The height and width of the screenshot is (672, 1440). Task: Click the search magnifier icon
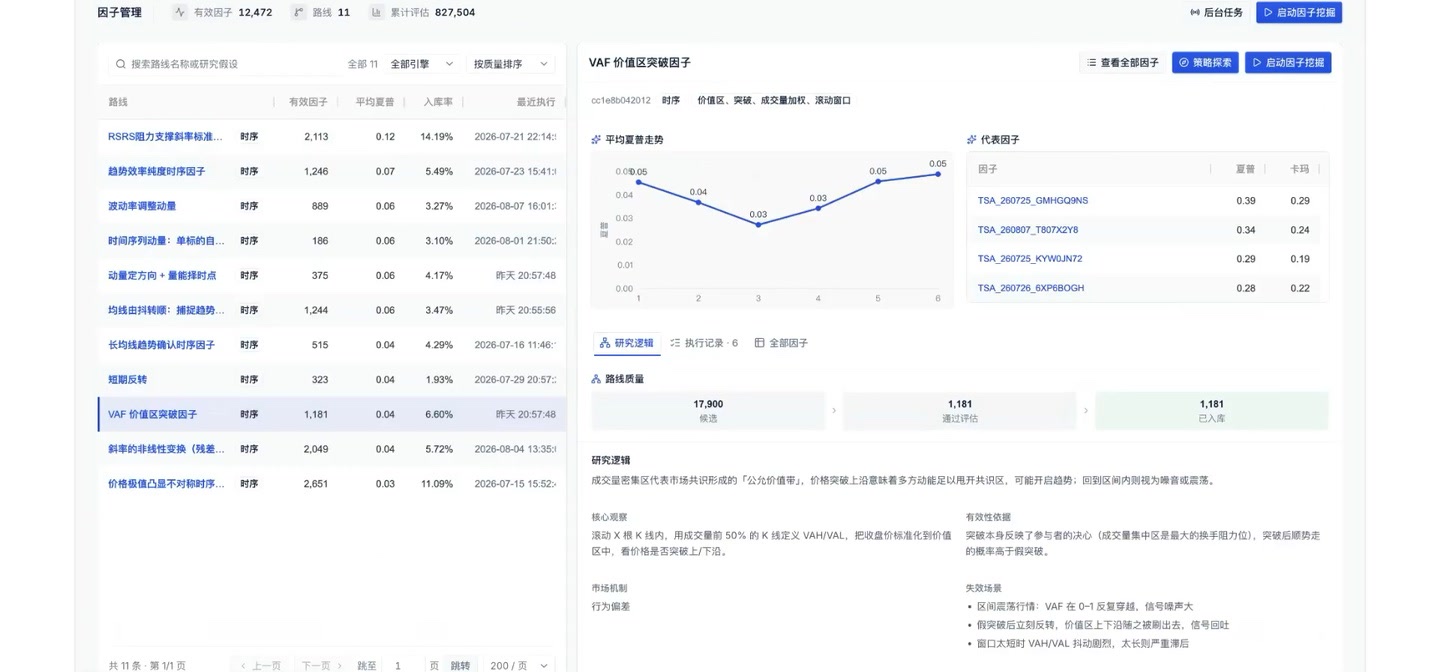point(121,64)
